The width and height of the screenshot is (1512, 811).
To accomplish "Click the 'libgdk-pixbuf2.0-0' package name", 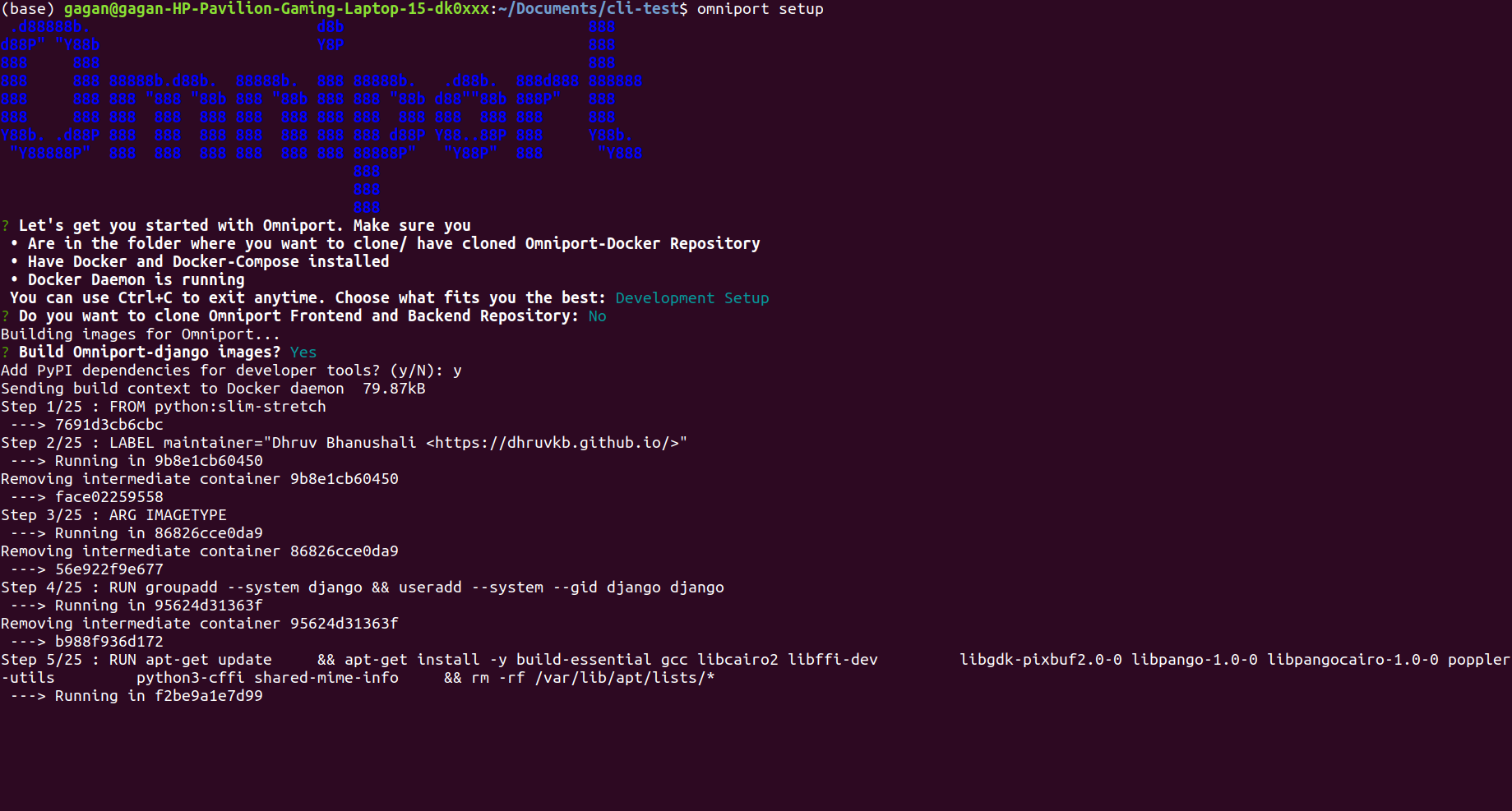I will [x=1041, y=660].
